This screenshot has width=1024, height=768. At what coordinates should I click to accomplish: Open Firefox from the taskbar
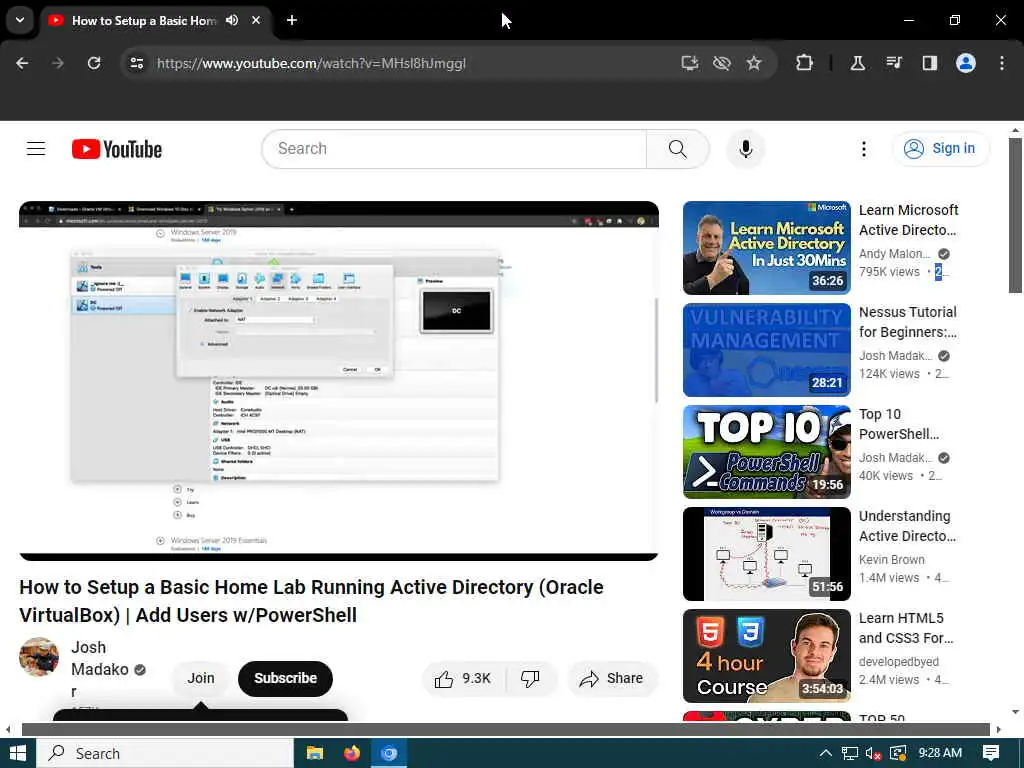pyautogui.click(x=352, y=754)
